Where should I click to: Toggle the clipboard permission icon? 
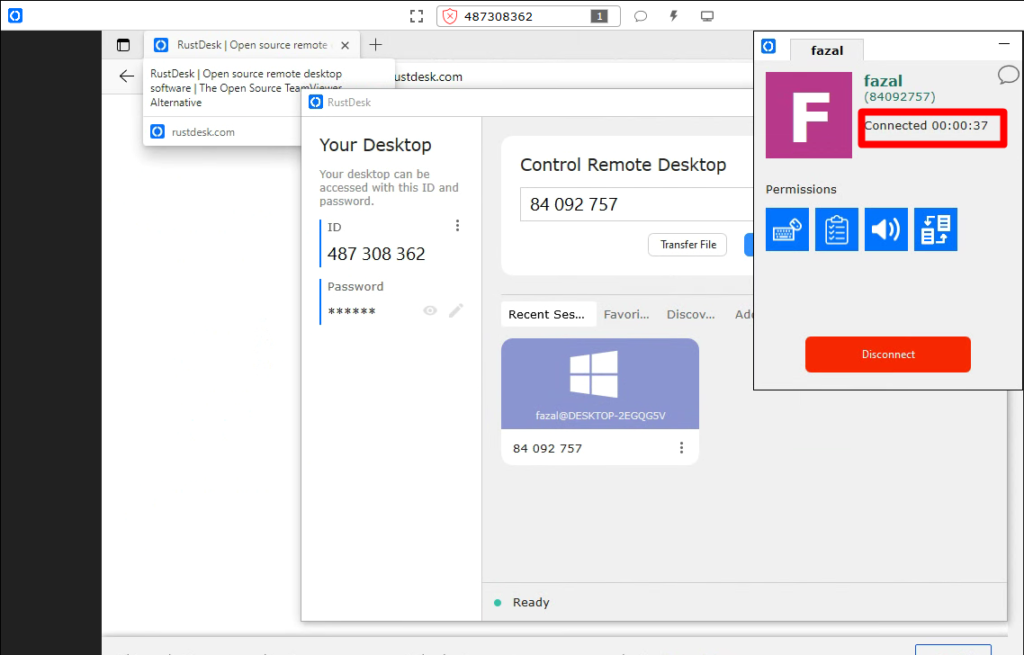coord(837,229)
